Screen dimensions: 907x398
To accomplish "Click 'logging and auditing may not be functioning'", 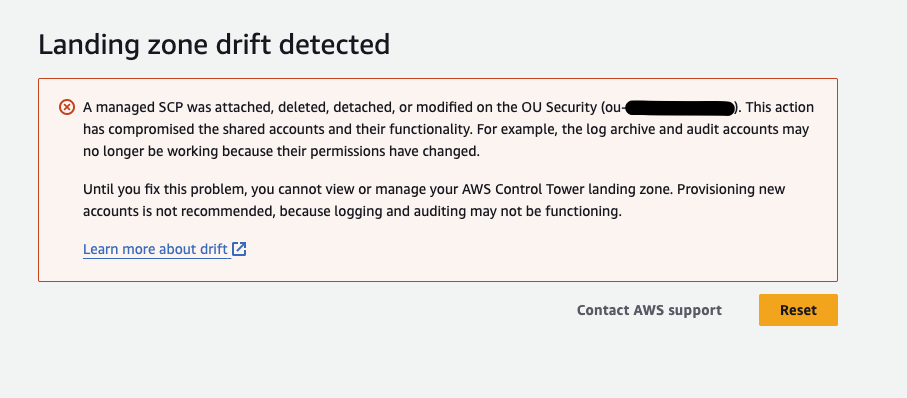I will click(x=478, y=212).
